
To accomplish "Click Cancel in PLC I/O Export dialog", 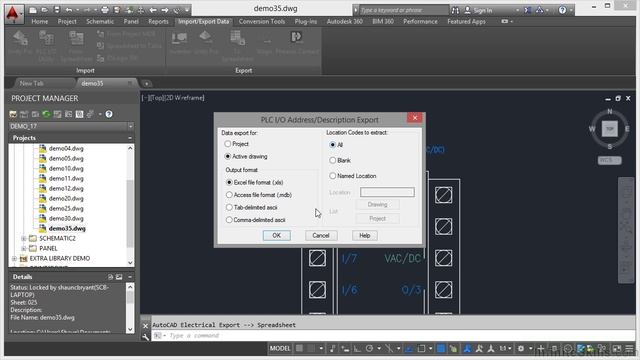I will pos(321,236).
